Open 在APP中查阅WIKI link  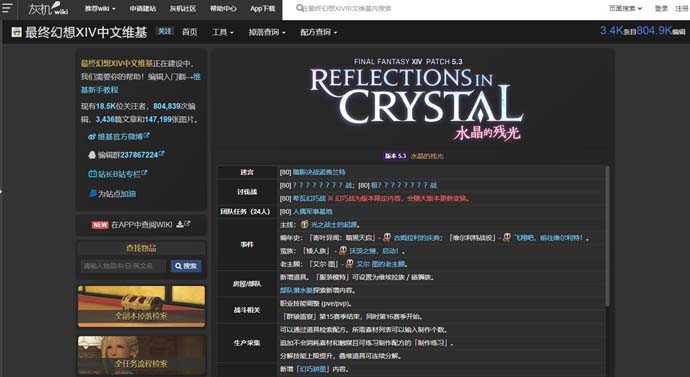click(x=142, y=225)
